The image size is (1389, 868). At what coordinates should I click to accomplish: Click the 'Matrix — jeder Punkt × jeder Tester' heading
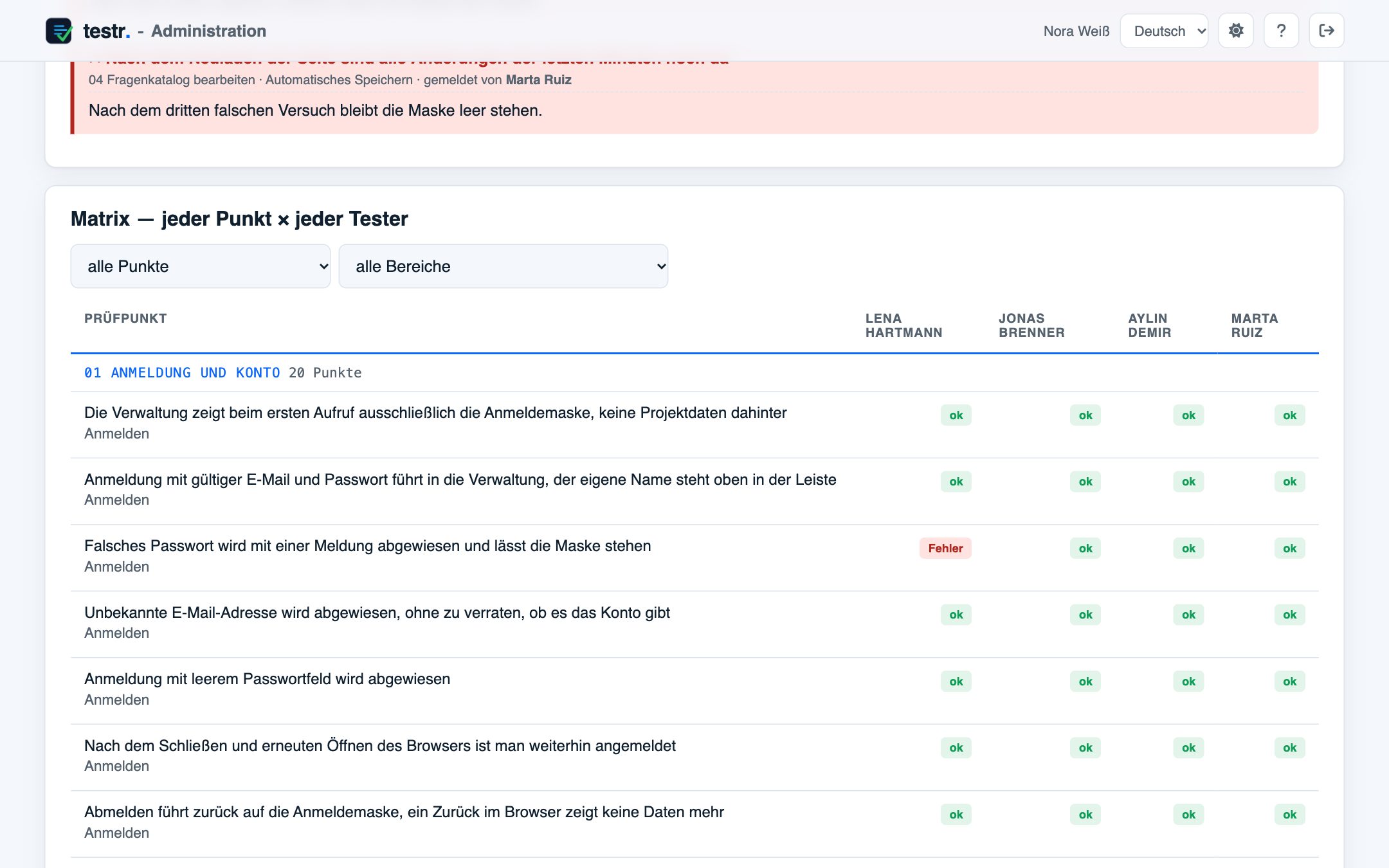pyautogui.click(x=239, y=219)
